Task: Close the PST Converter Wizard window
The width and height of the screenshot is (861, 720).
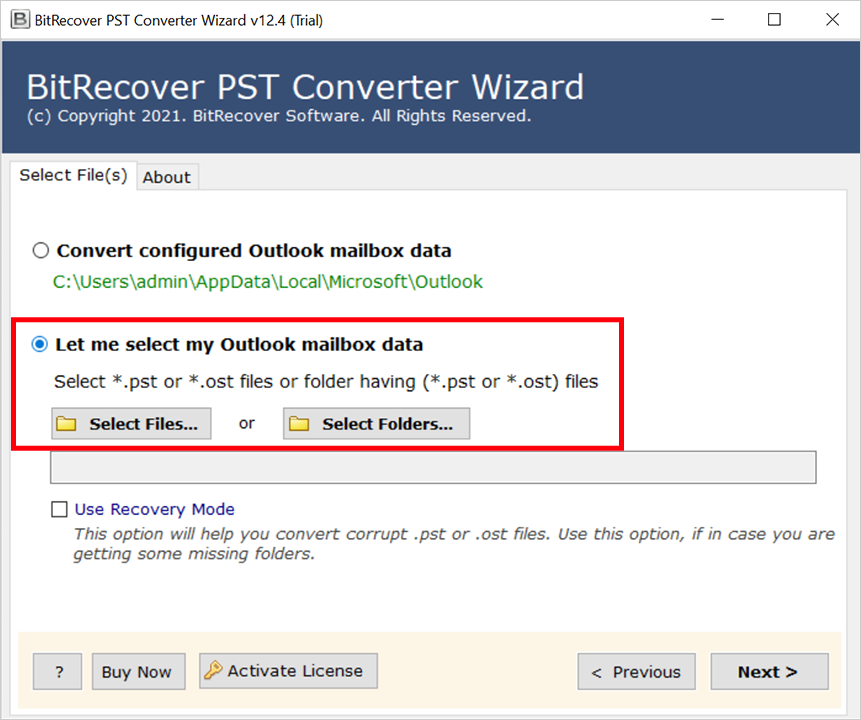Action: click(832, 19)
